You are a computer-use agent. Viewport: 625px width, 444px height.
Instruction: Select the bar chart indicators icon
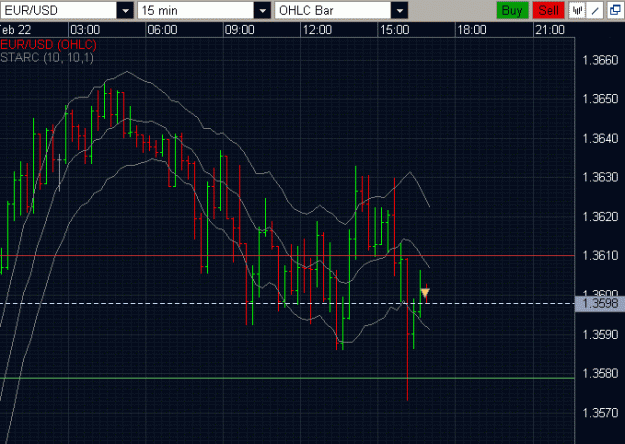[577, 10]
